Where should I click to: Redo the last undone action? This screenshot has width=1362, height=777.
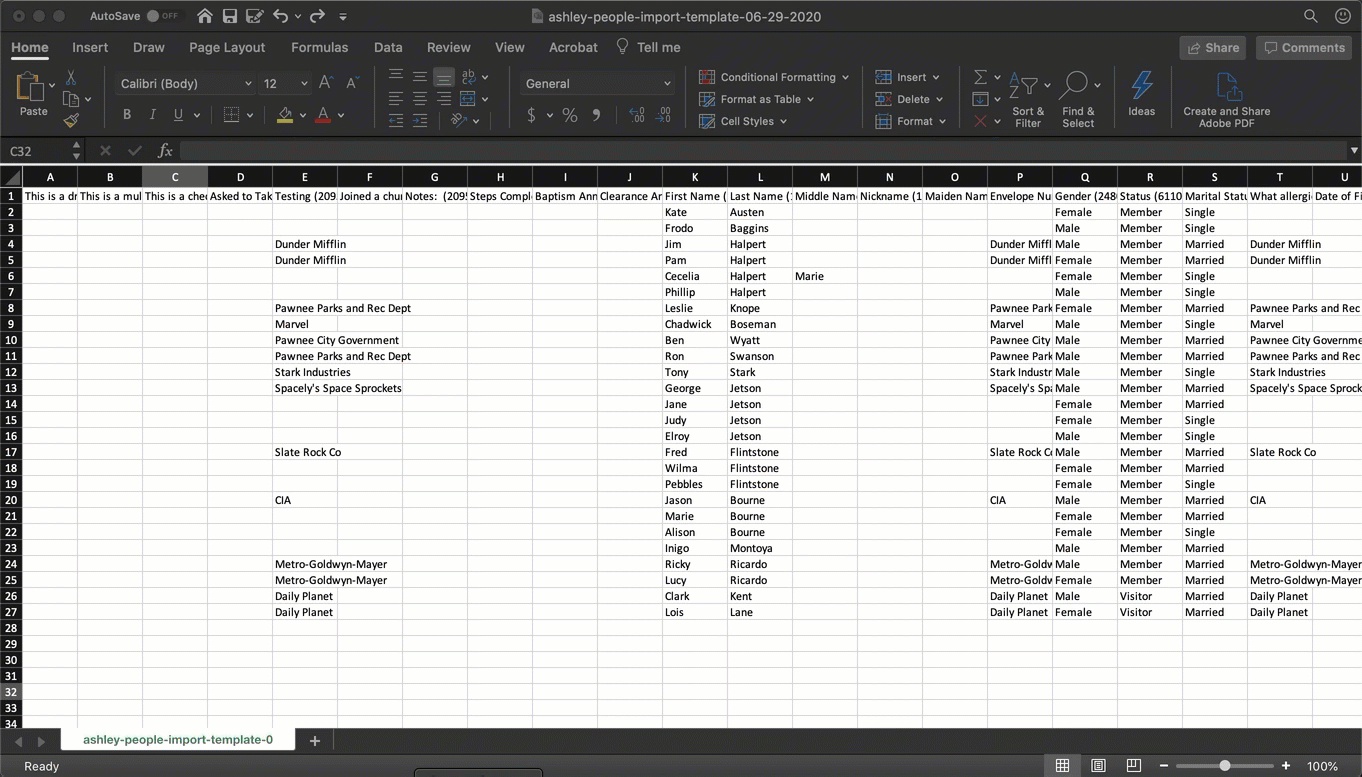(317, 16)
